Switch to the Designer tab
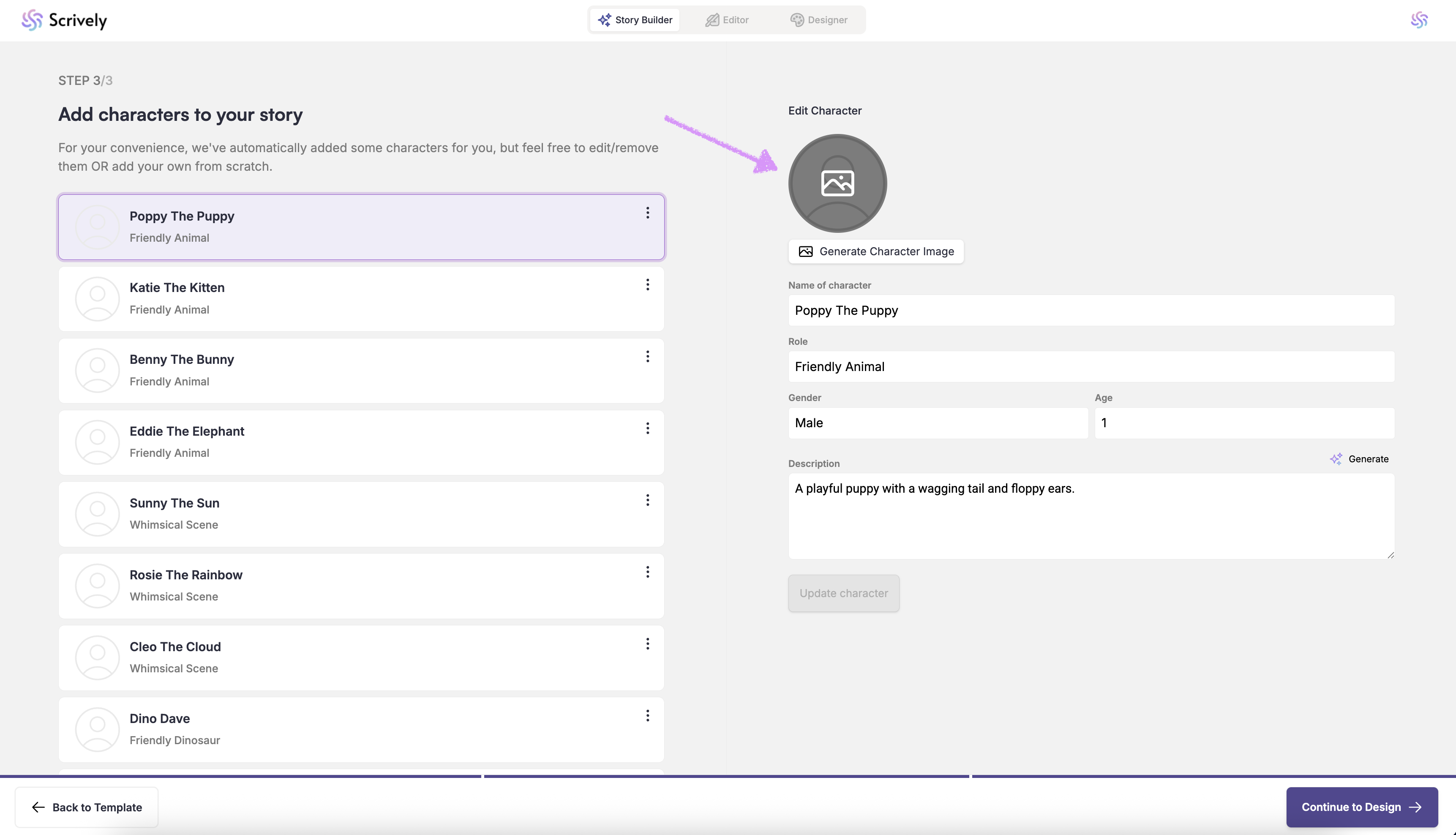The image size is (1456, 835). (x=818, y=20)
